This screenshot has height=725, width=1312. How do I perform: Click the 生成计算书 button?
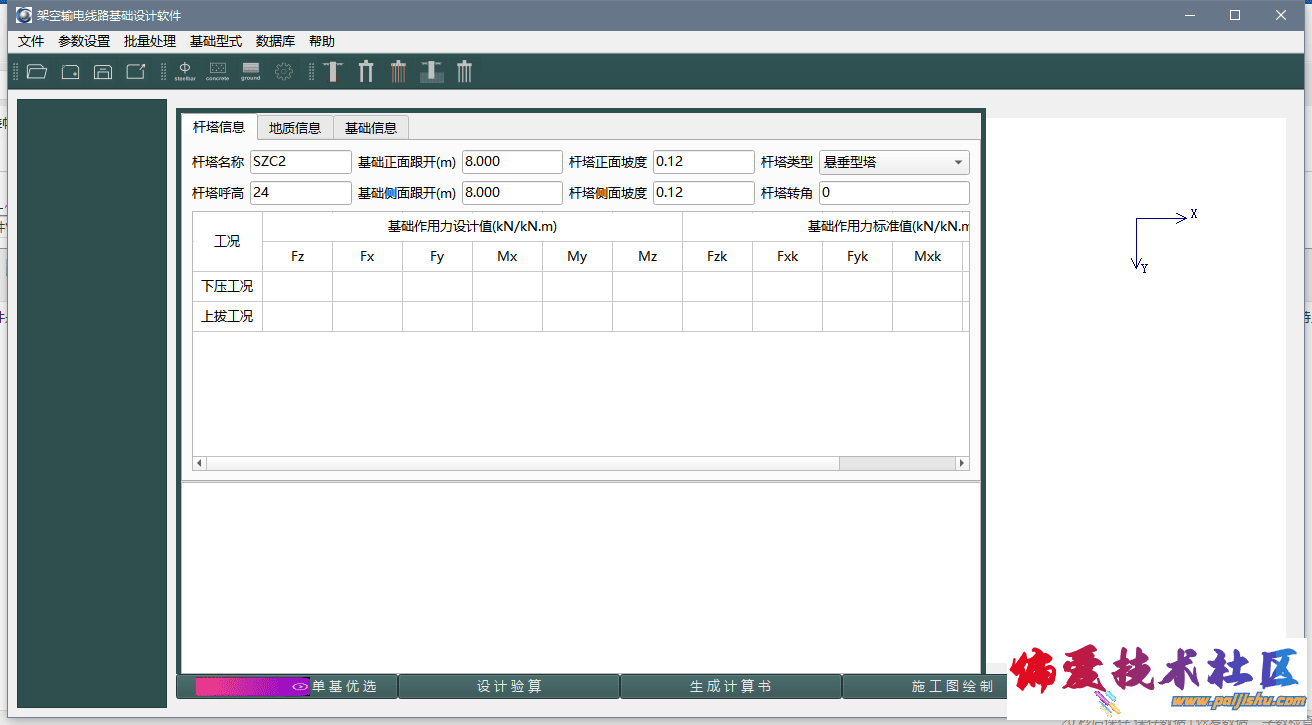pyautogui.click(x=731, y=687)
